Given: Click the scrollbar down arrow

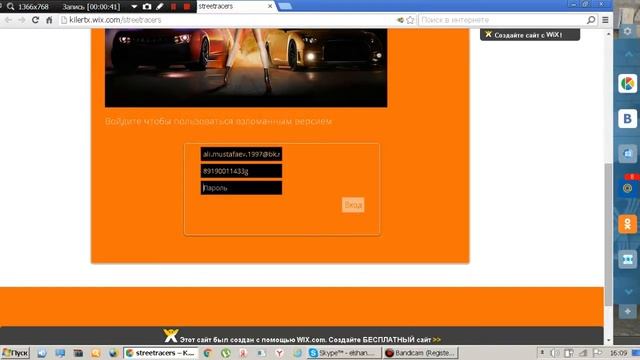Looking at the screenshot, I should pos(608,340).
